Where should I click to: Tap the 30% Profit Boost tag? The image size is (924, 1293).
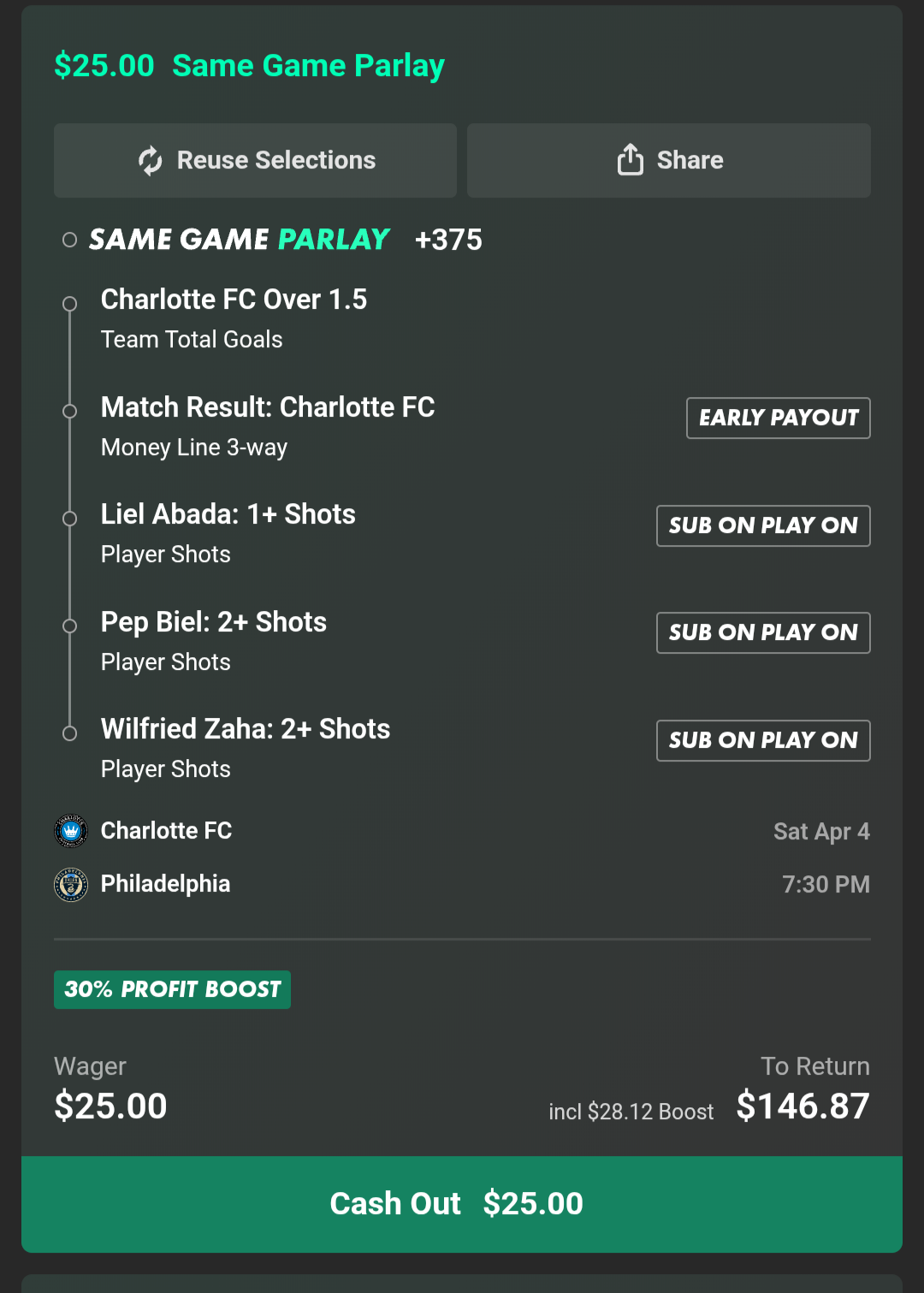(172, 989)
